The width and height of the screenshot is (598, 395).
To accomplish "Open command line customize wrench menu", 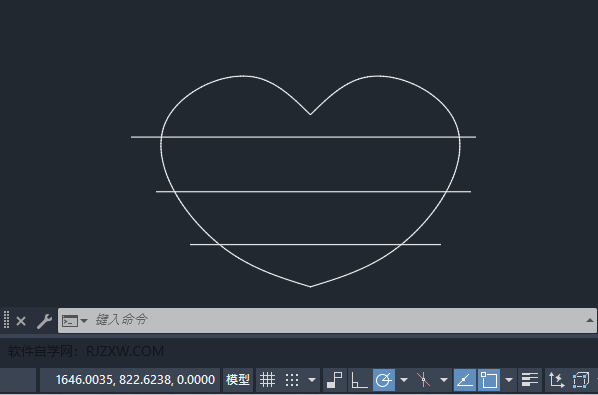I will pyautogui.click(x=44, y=321).
